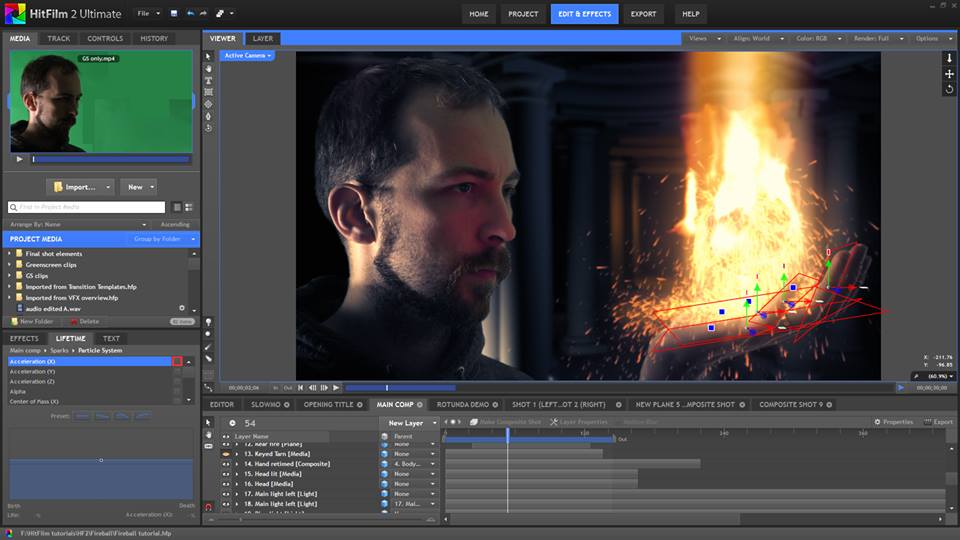Click the viewer playback scrubber bar
960x540 pixels.
click(620, 388)
